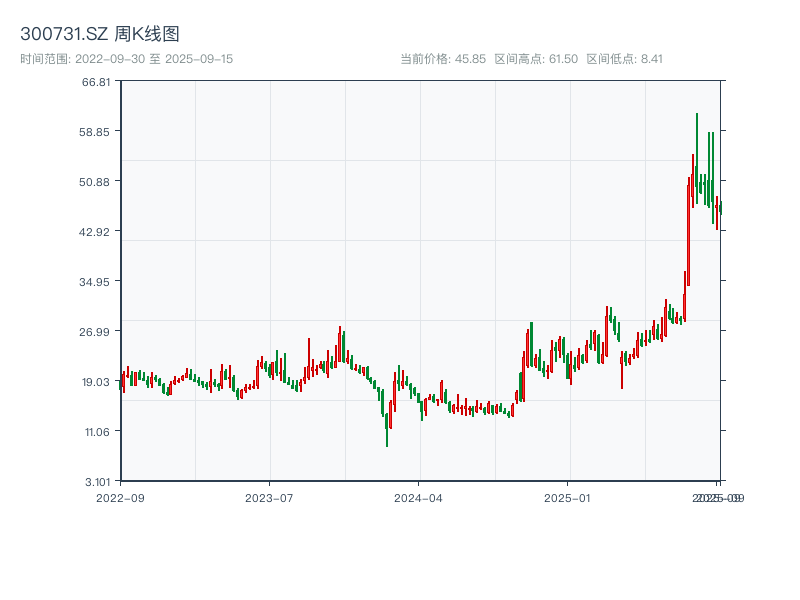Click y-axis value 42.92
The image size is (800, 600).
94,232
